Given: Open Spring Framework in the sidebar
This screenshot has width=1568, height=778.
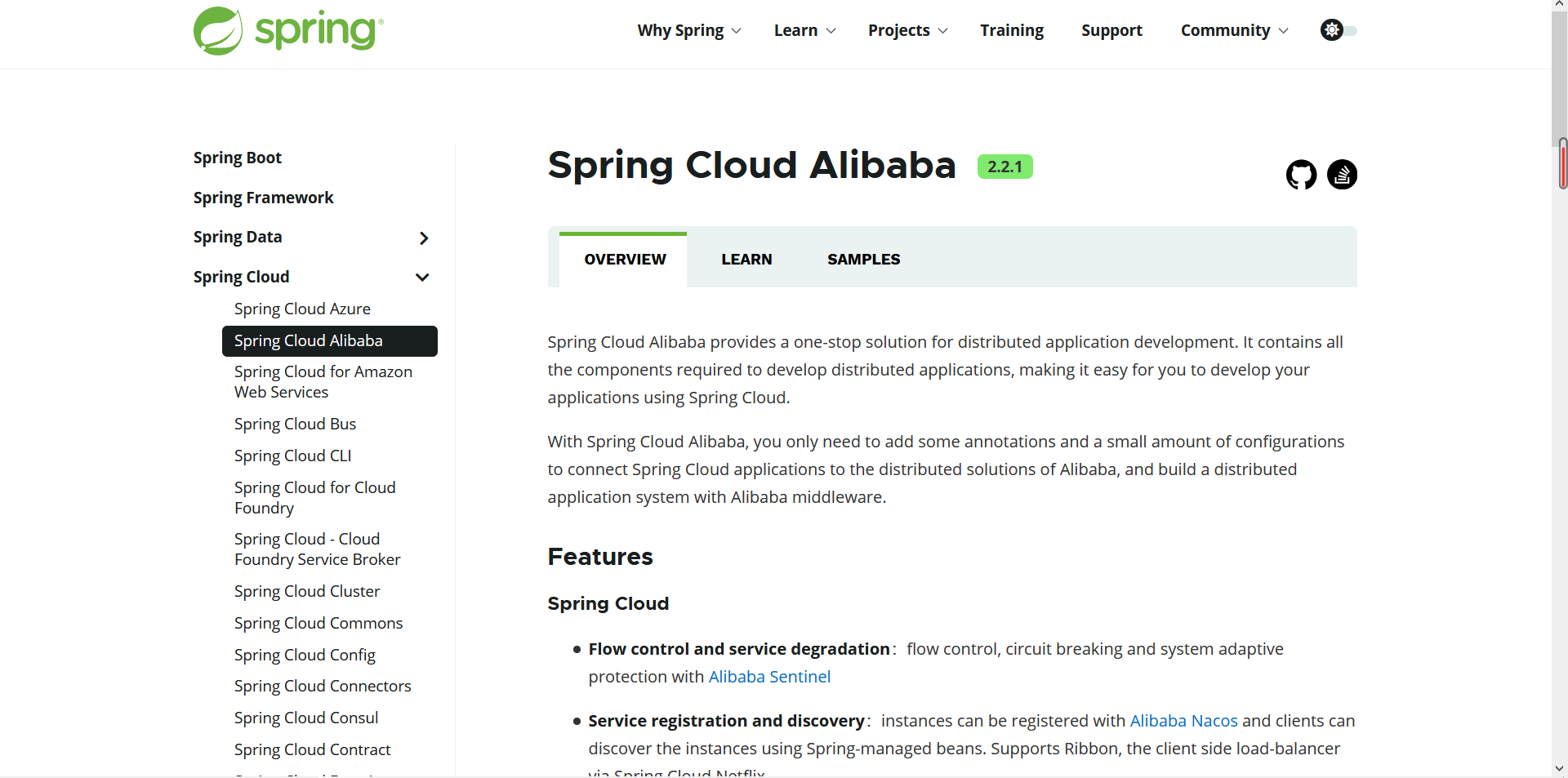Looking at the screenshot, I should (263, 198).
